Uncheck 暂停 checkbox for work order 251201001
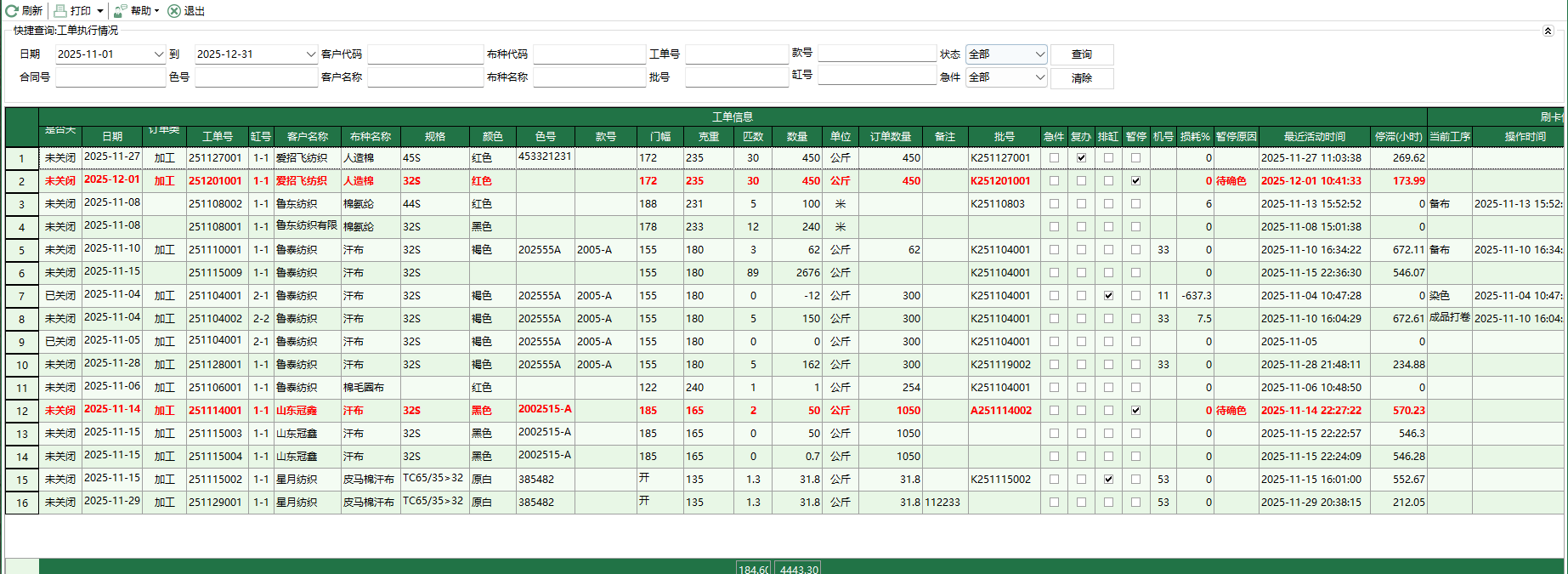Viewport: 1568px width, 574px height. (1135, 181)
